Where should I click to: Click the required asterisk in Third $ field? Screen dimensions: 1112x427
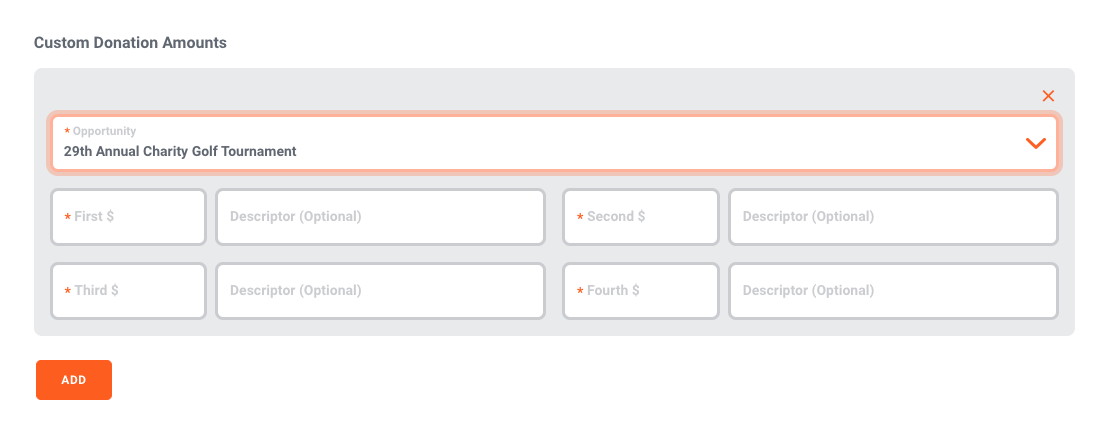(x=67, y=292)
